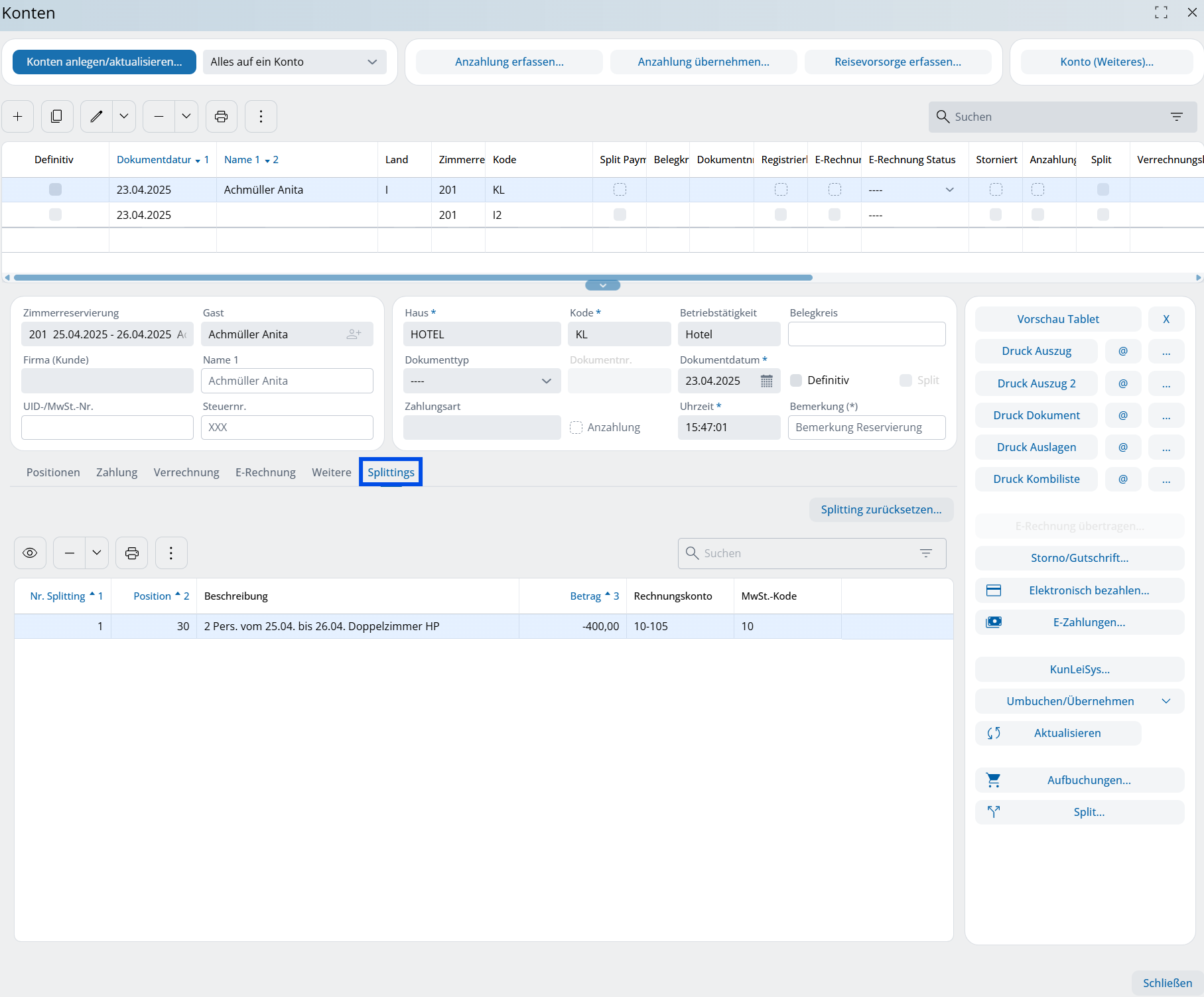
Task: Expand edit options arrow beside pencil icon
Action: pyautogui.click(x=124, y=117)
